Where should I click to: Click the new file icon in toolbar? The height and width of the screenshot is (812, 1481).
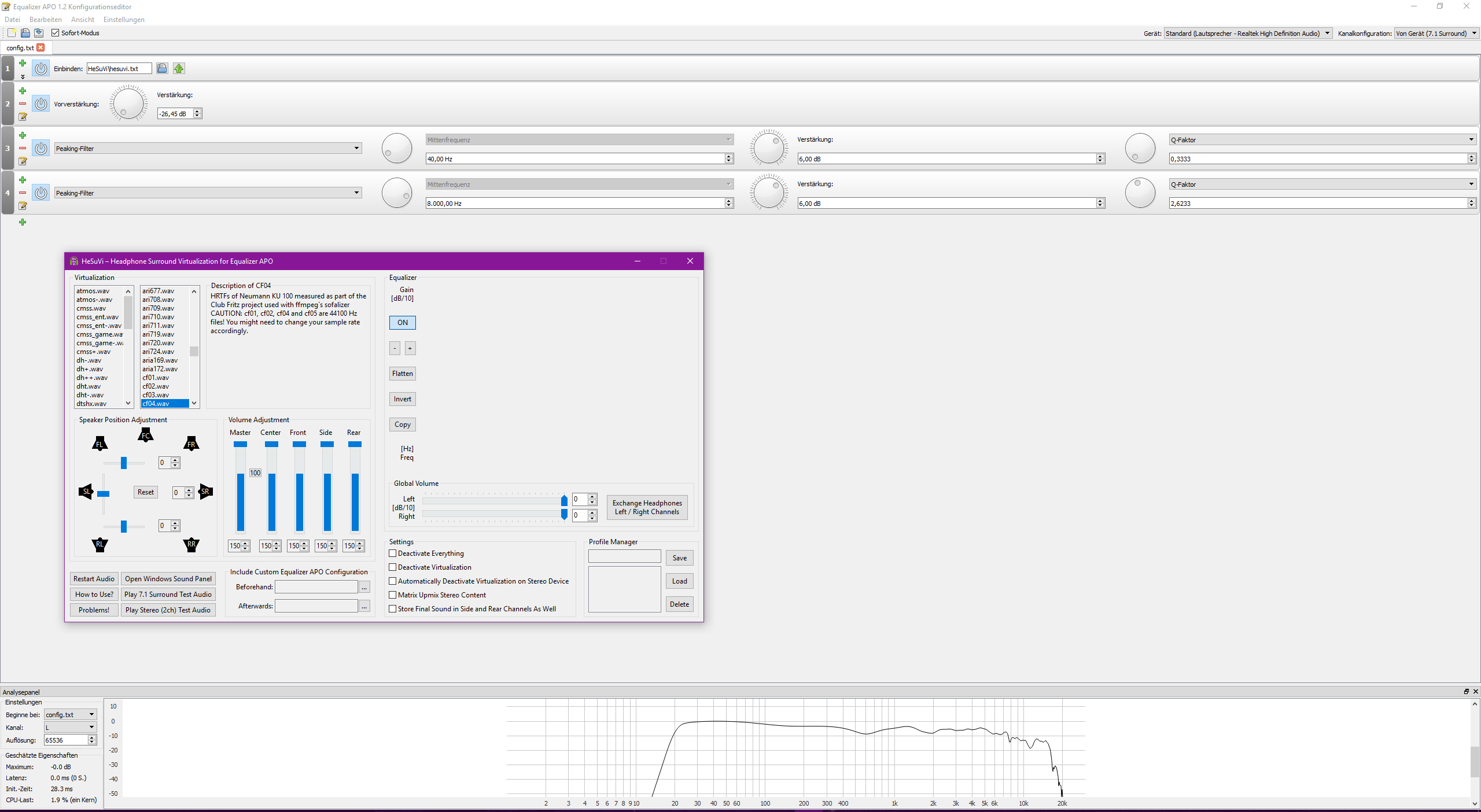(x=12, y=33)
